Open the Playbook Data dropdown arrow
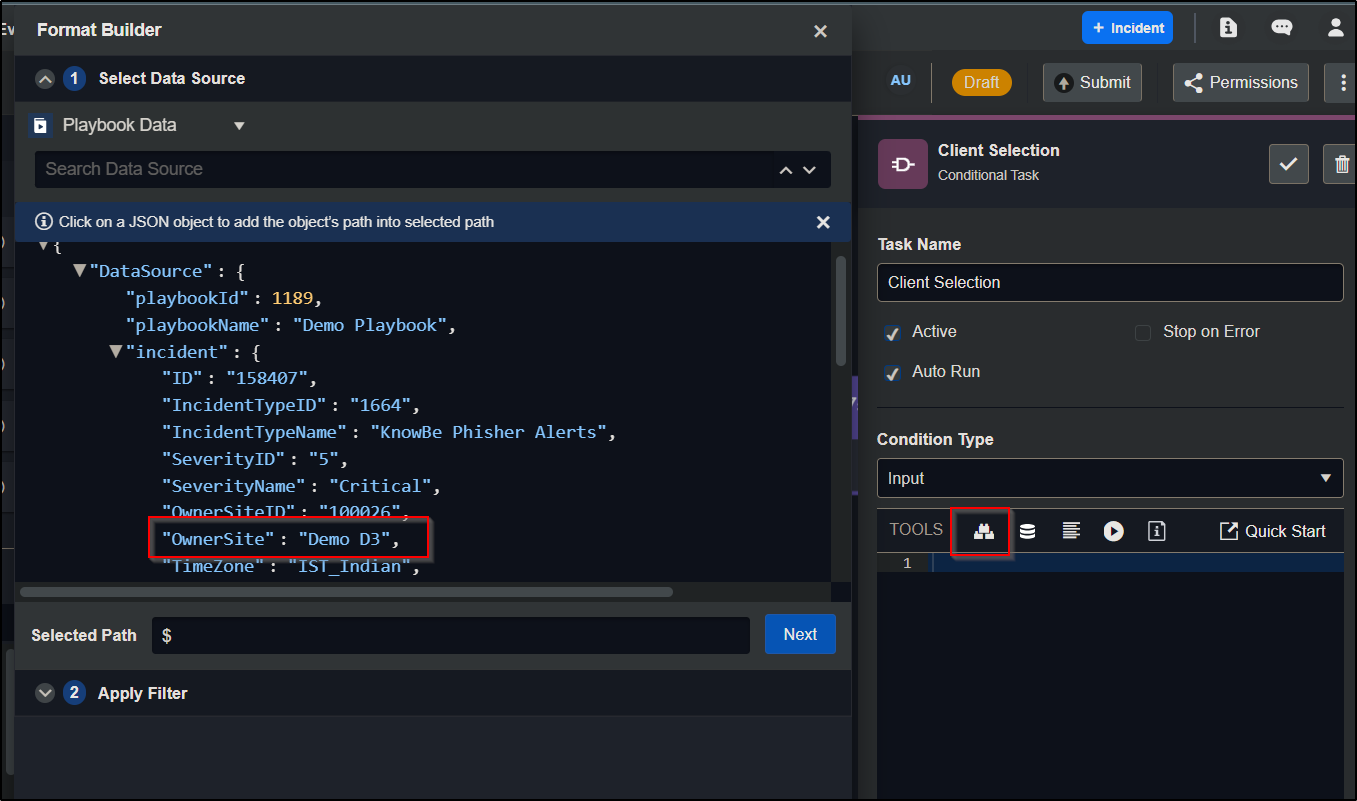1357x801 pixels. pyautogui.click(x=239, y=126)
